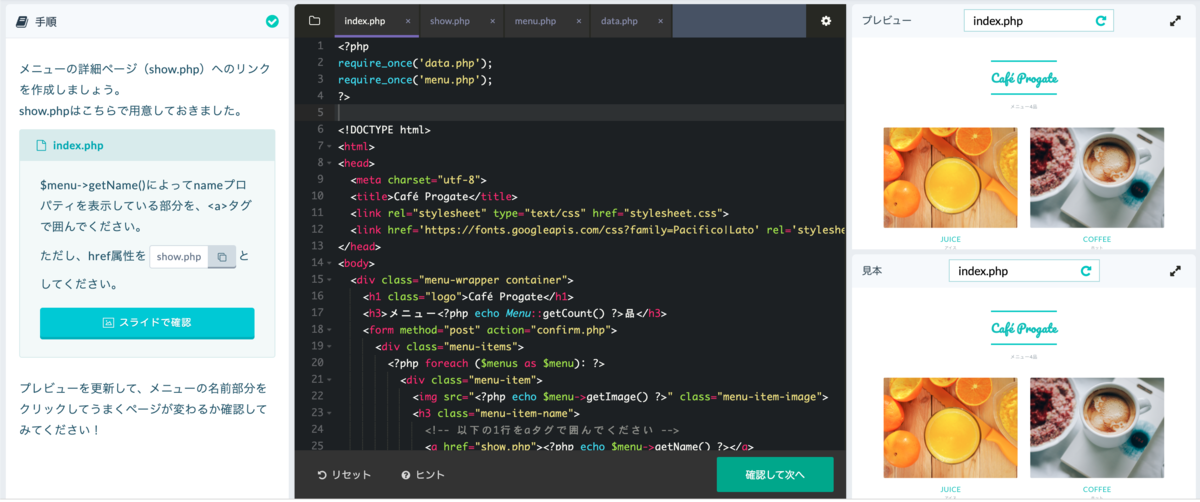Click the juice image in the 見本 panel
This screenshot has width=1200, height=502.
[951, 428]
